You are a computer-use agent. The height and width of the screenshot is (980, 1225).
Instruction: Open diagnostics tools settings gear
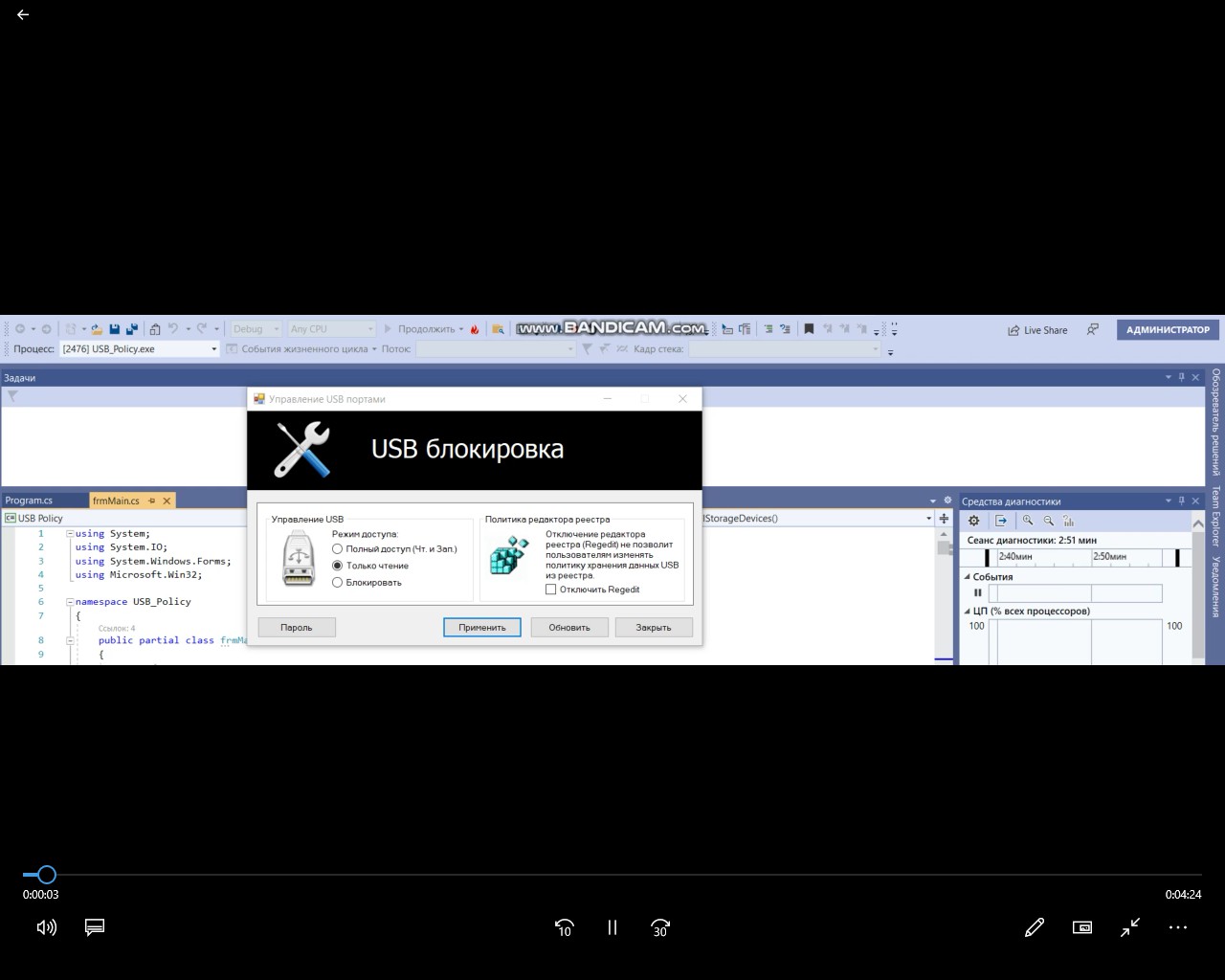point(973,521)
